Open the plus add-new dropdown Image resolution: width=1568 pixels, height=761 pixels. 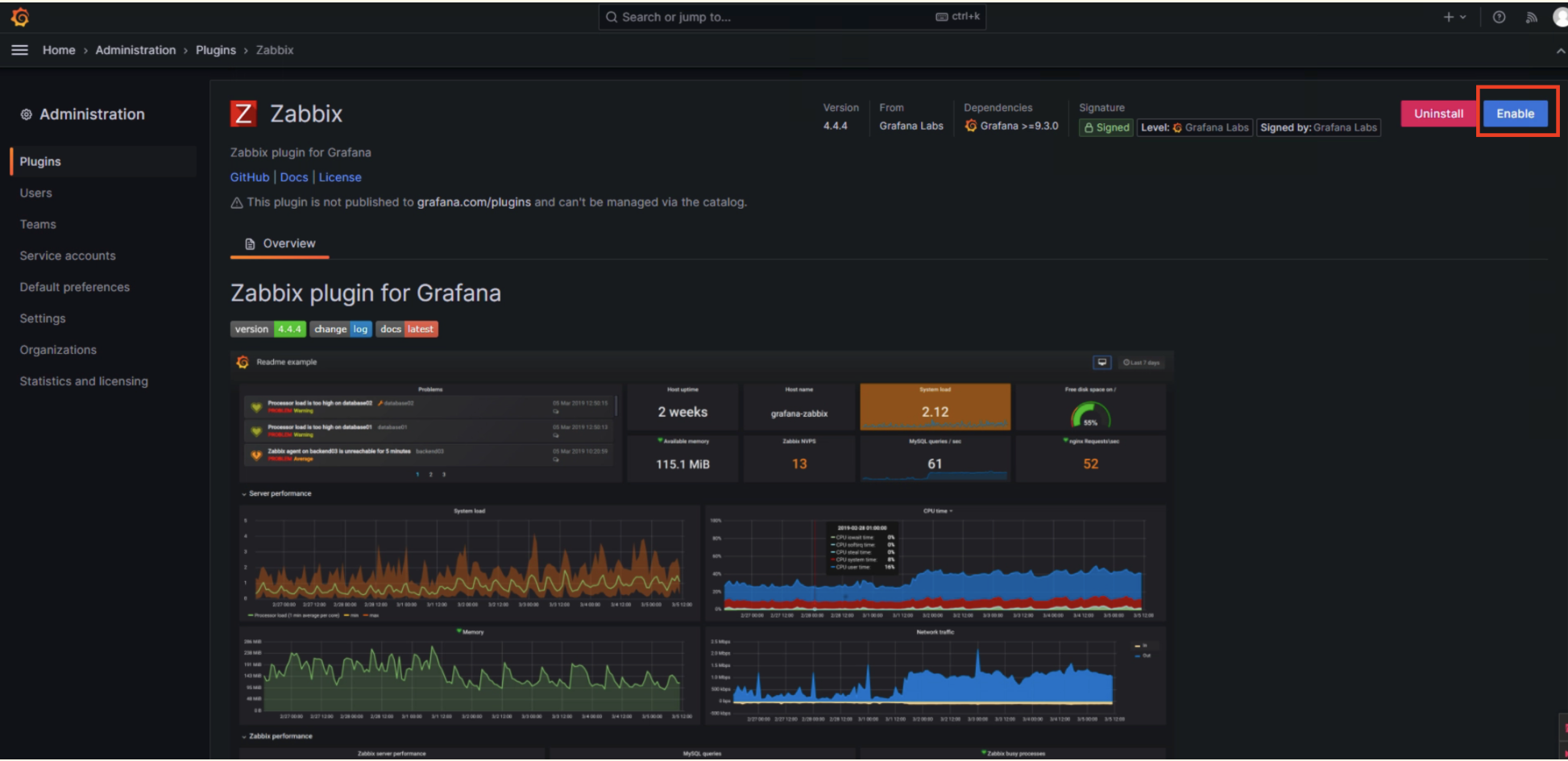click(x=1454, y=17)
